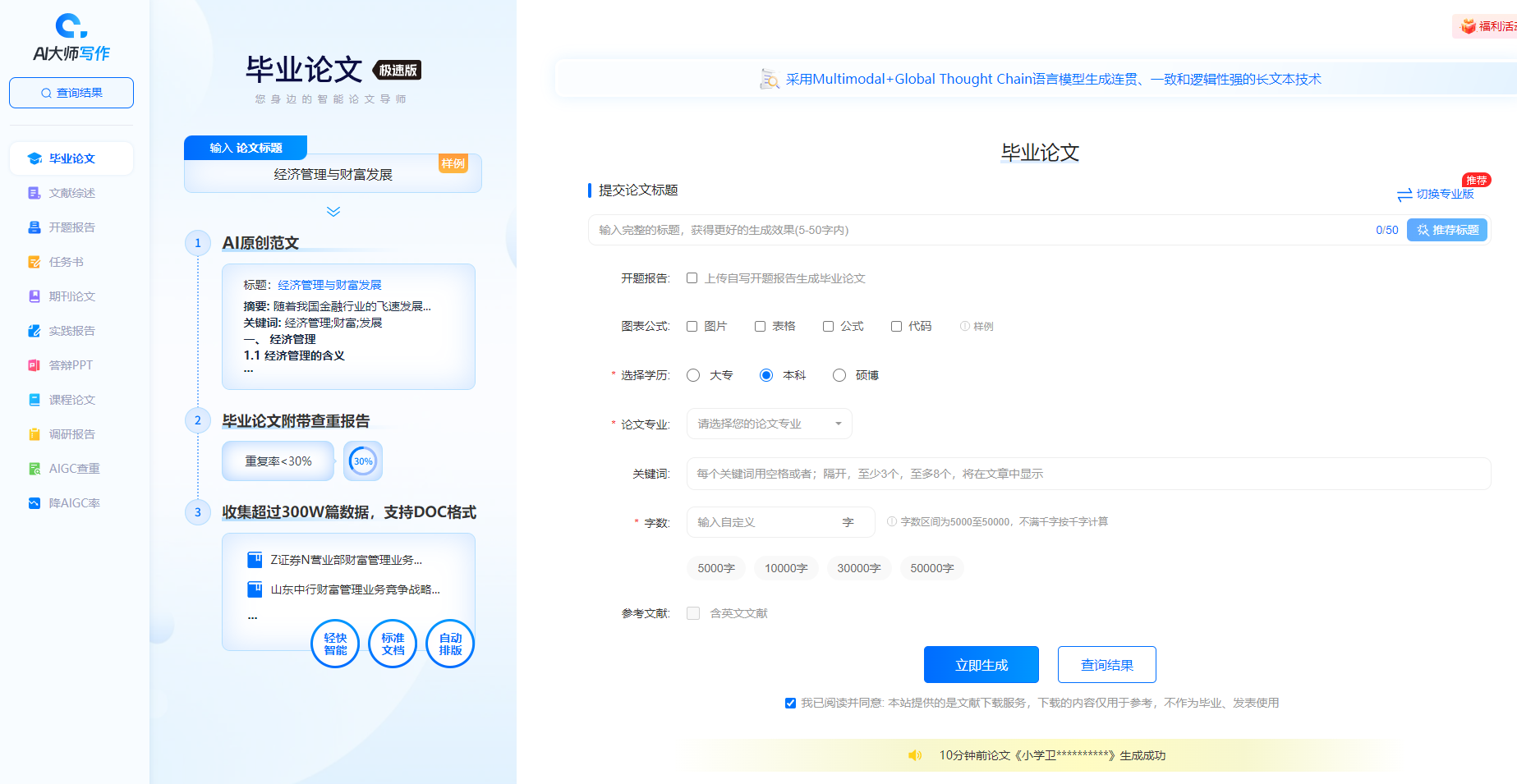This screenshot has height=784, width=1517.
Task: Click the 样例 info icon in 图表公式 row
Action: 964,326
